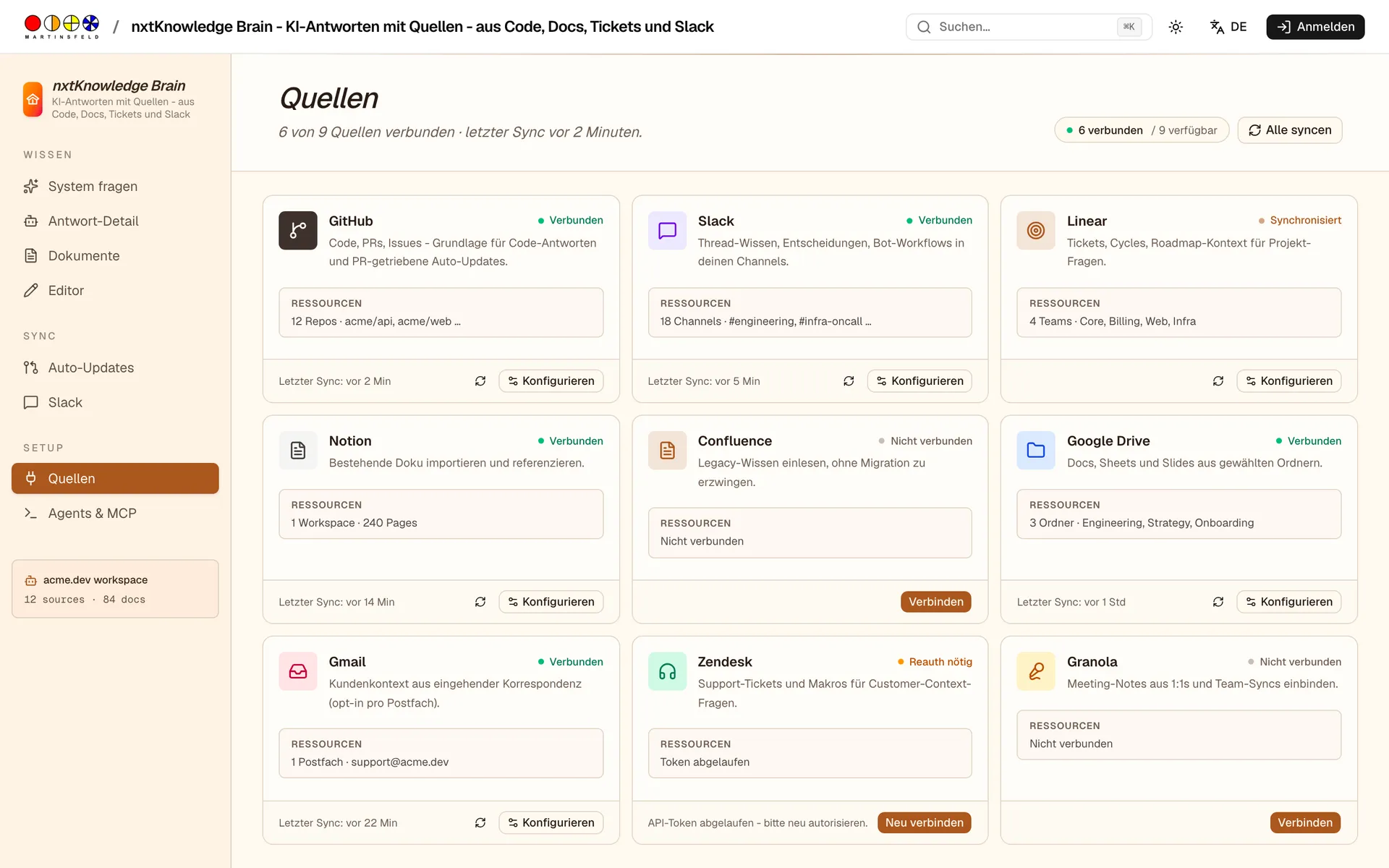This screenshot has height=868, width=1389.
Task: Click Konfigurieren on the Slack card
Action: 919,381
